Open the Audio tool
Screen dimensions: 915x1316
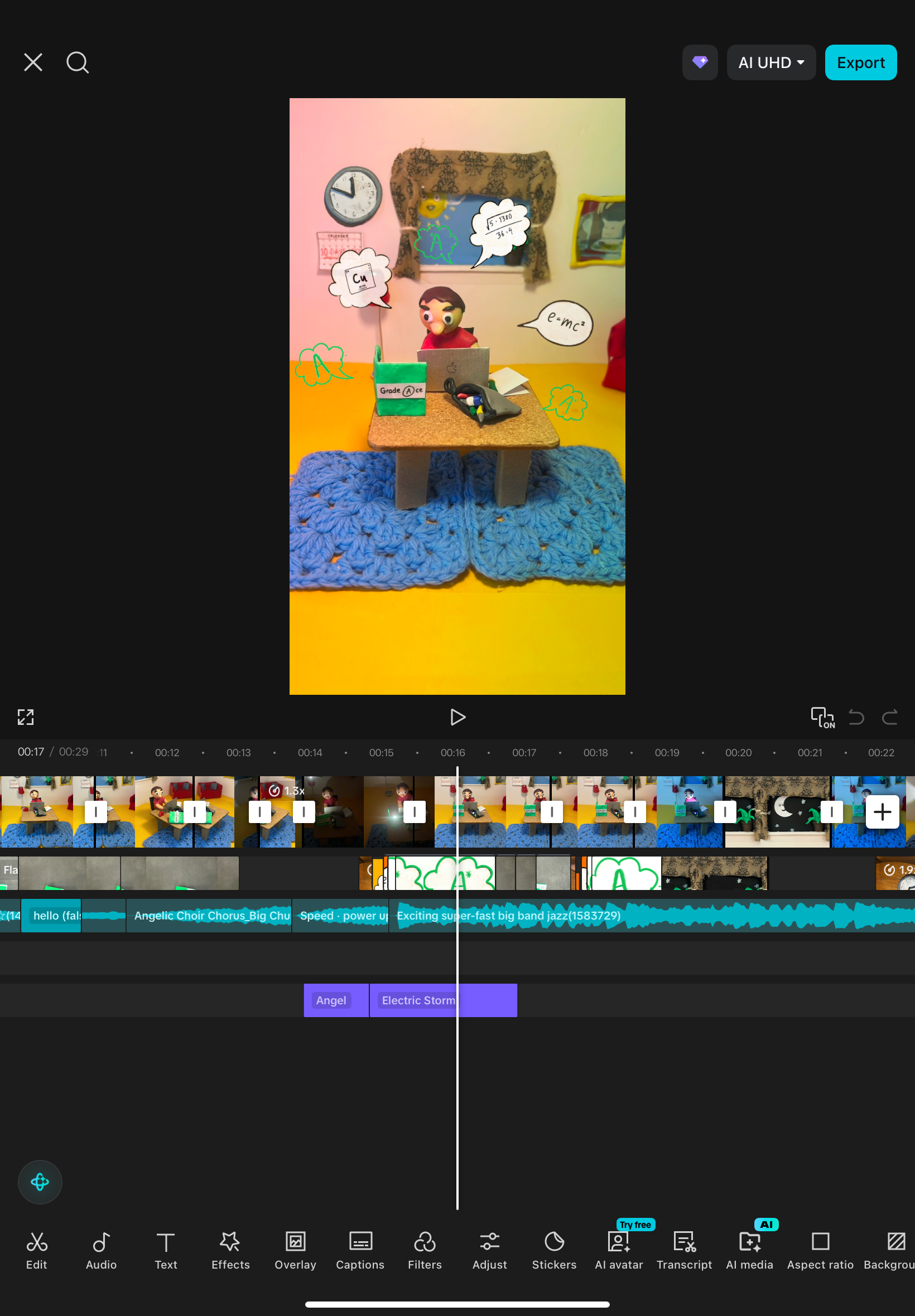click(x=102, y=1251)
